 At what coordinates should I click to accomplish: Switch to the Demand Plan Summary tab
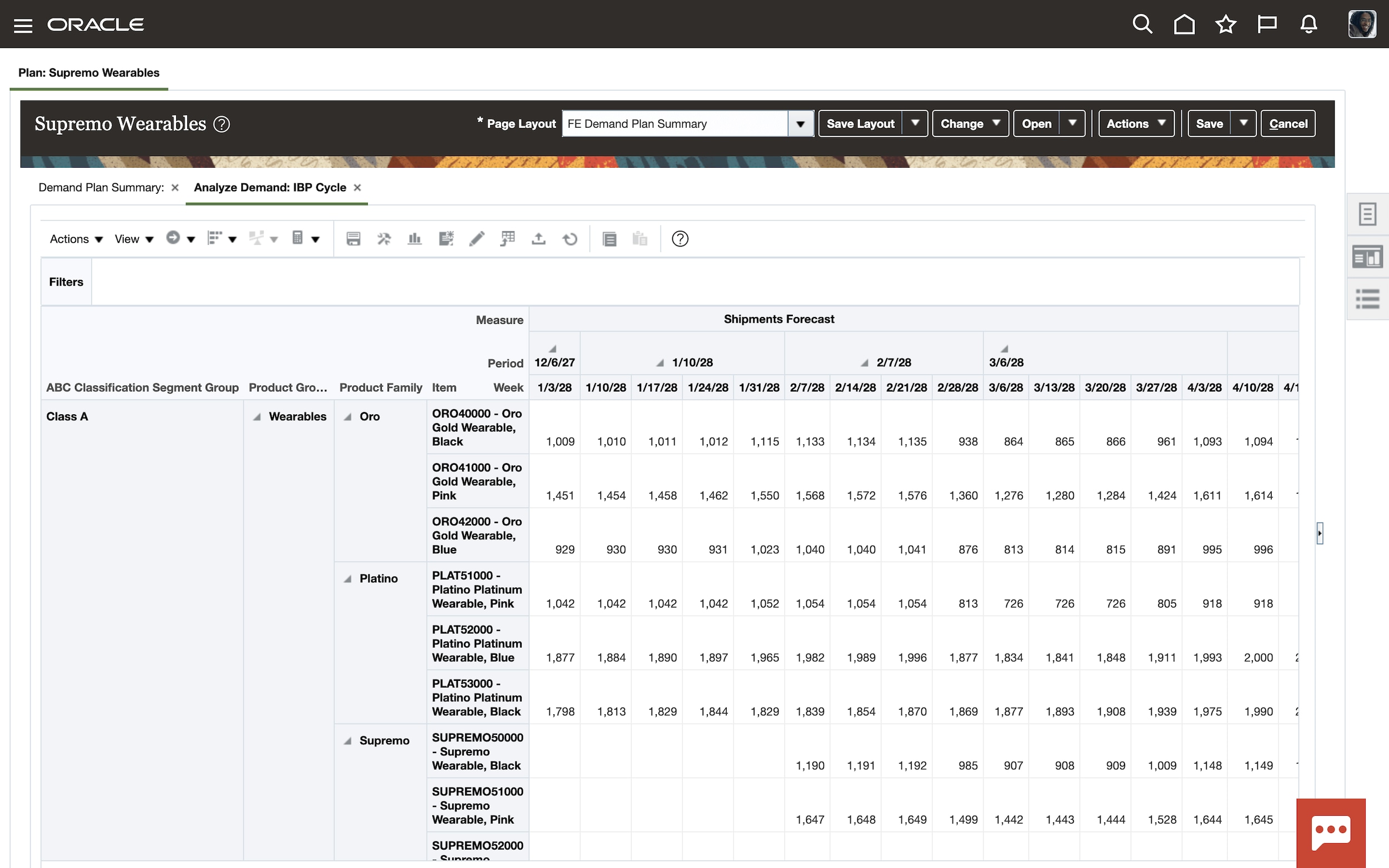coord(101,187)
